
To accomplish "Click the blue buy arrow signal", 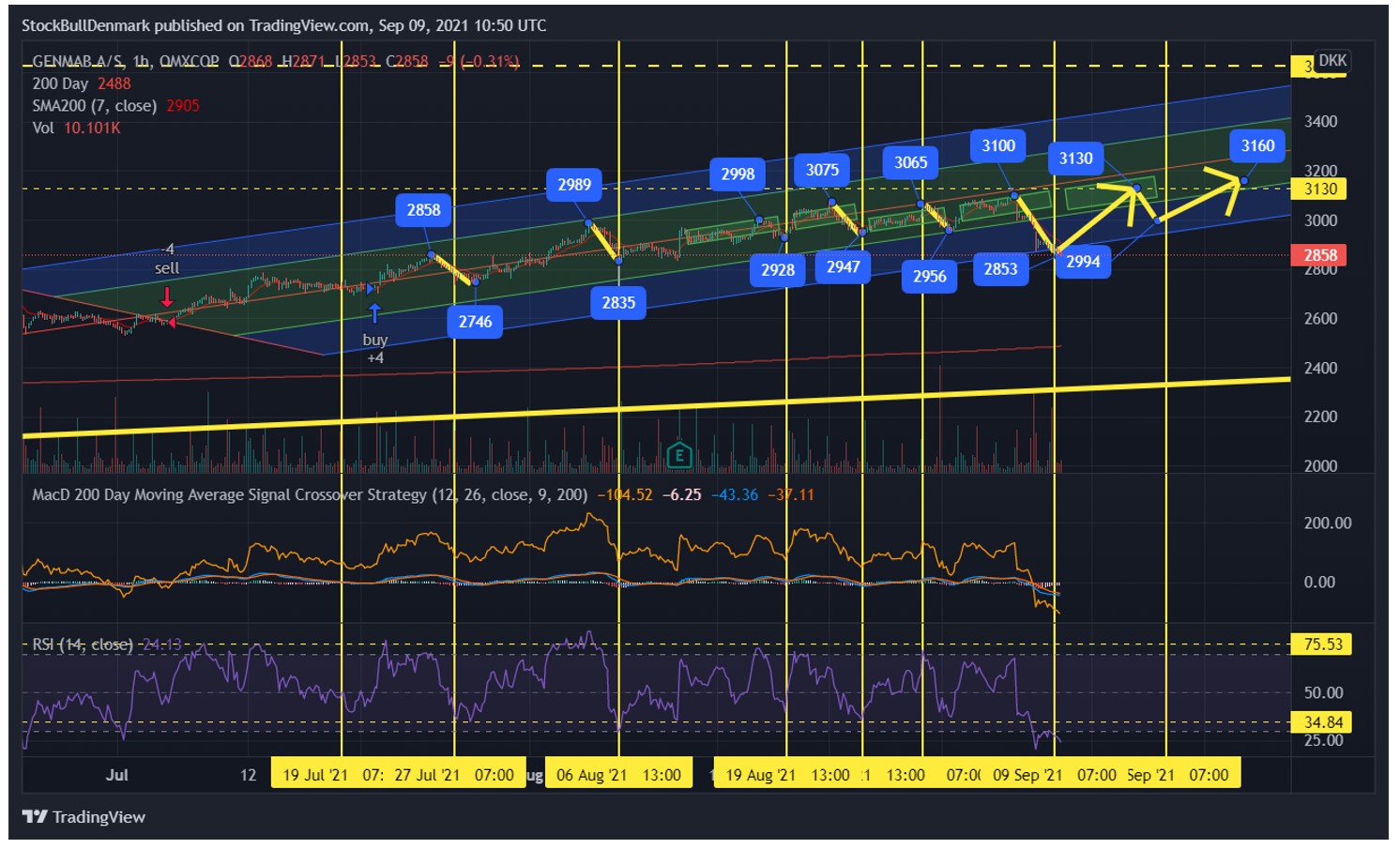I will tap(374, 312).
